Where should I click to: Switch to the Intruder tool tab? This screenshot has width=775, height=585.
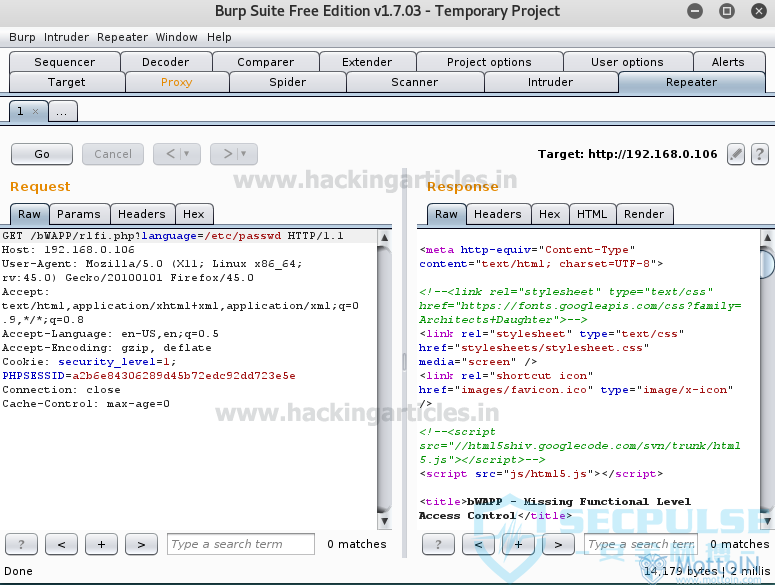tap(550, 82)
